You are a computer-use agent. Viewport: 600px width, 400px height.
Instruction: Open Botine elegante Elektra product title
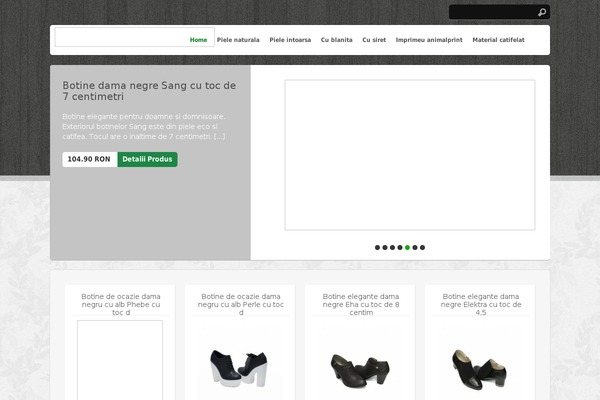[x=481, y=304]
